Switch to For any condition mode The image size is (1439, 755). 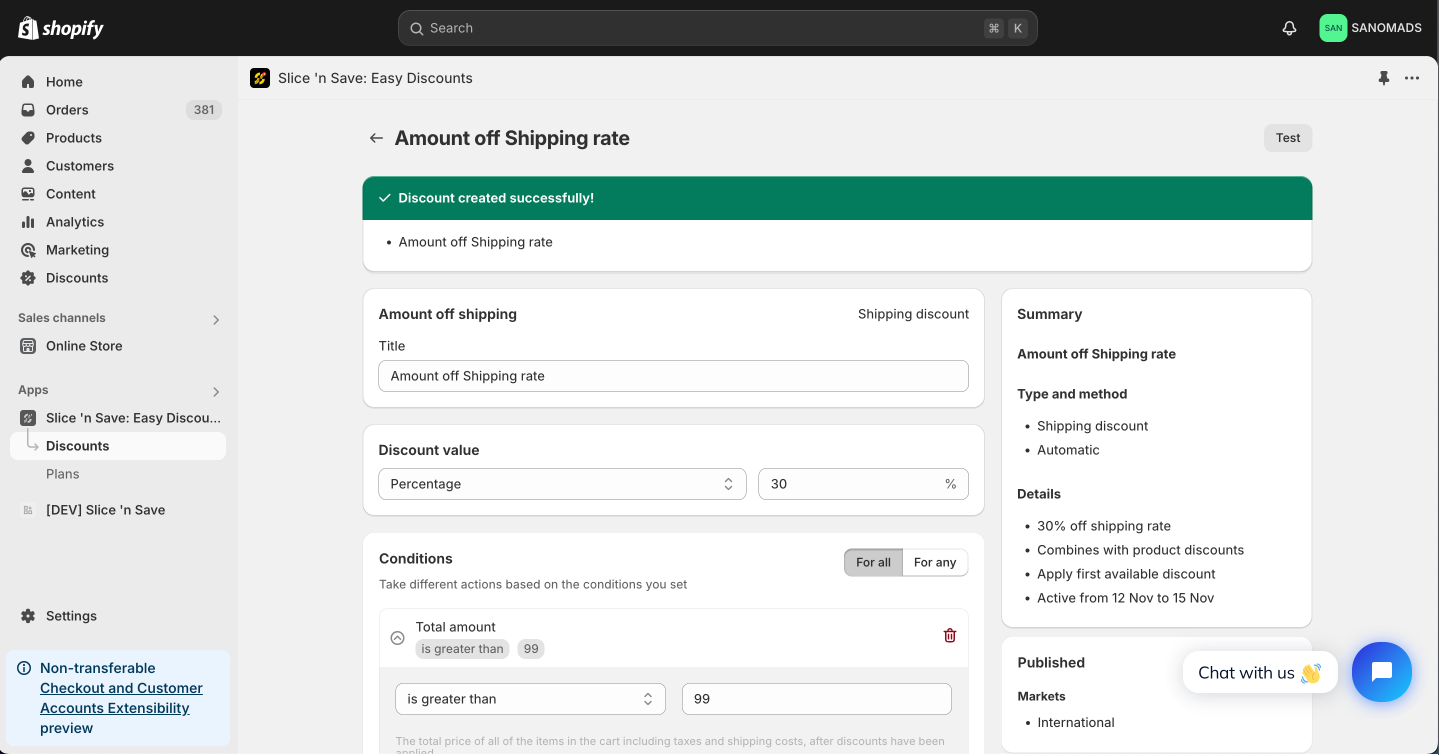click(x=935, y=562)
